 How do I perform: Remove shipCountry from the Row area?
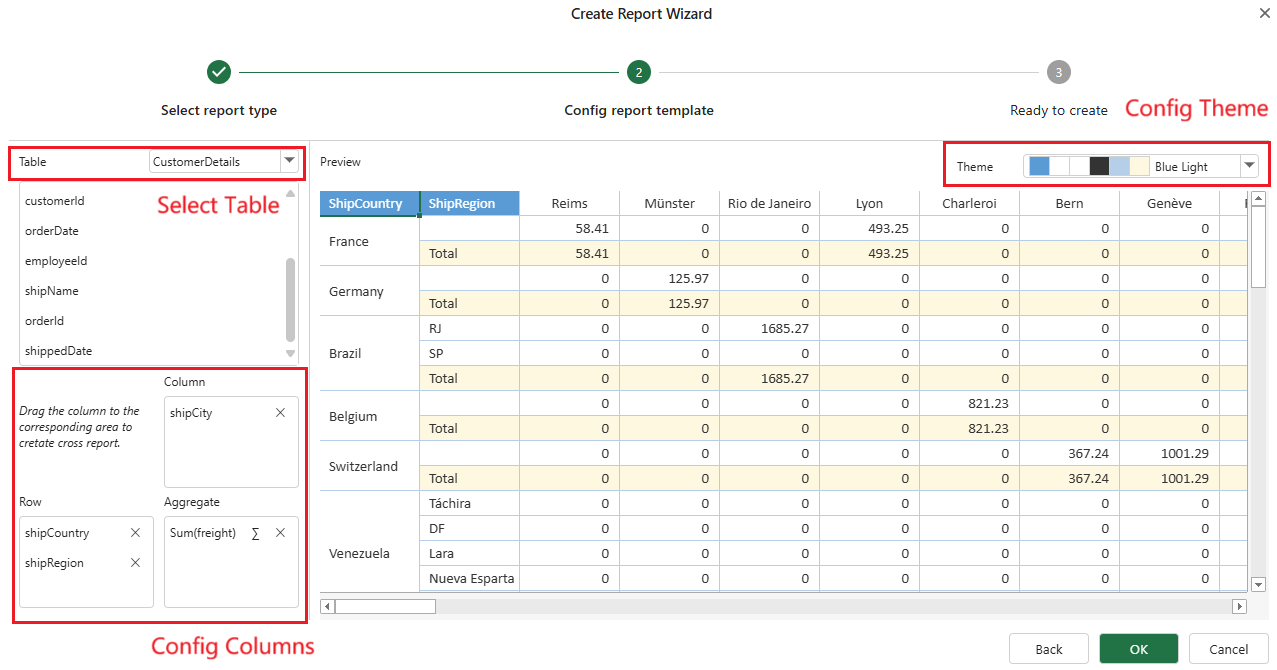tap(135, 533)
